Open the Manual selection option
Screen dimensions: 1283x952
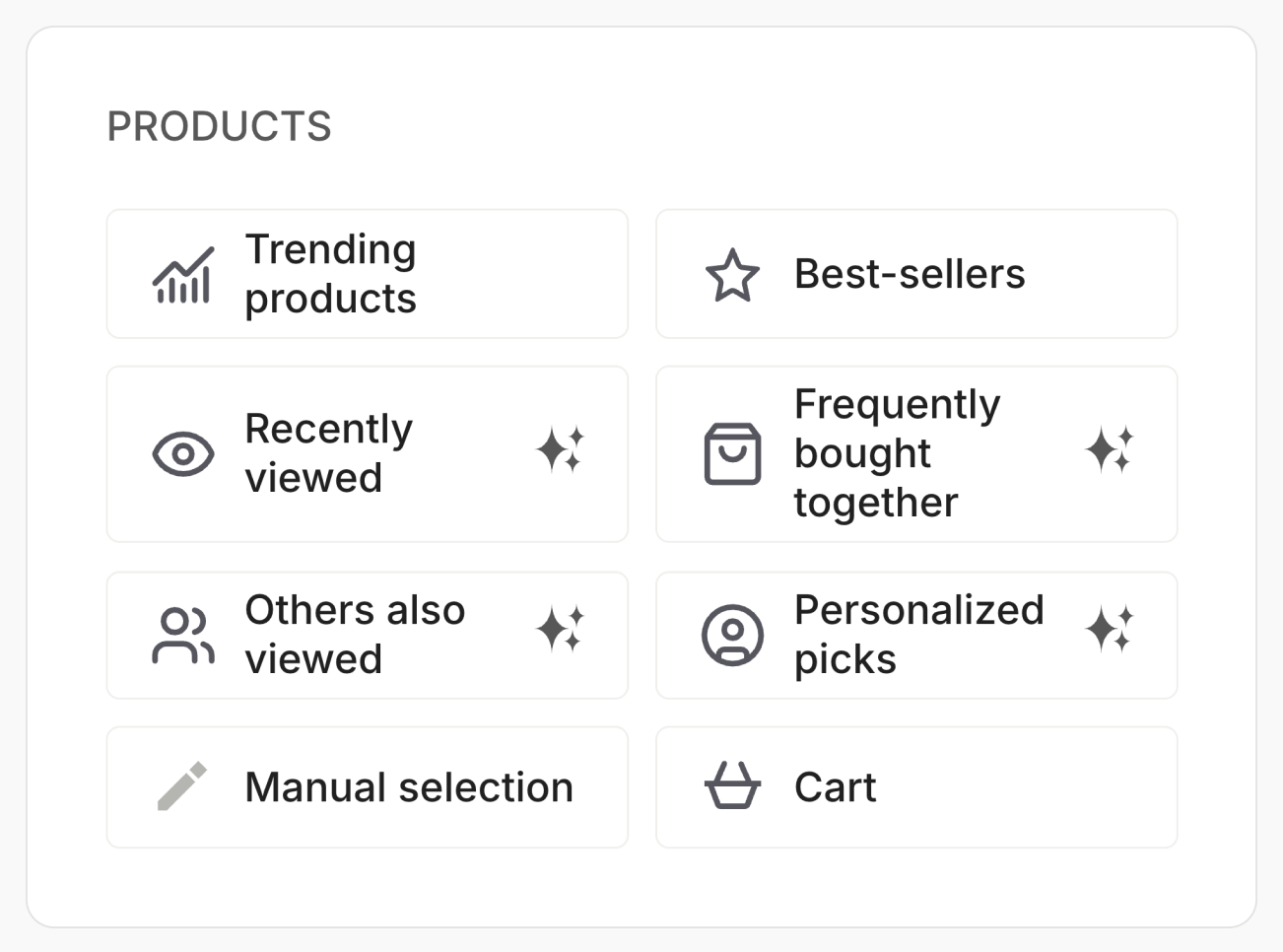[x=368, y=786]
